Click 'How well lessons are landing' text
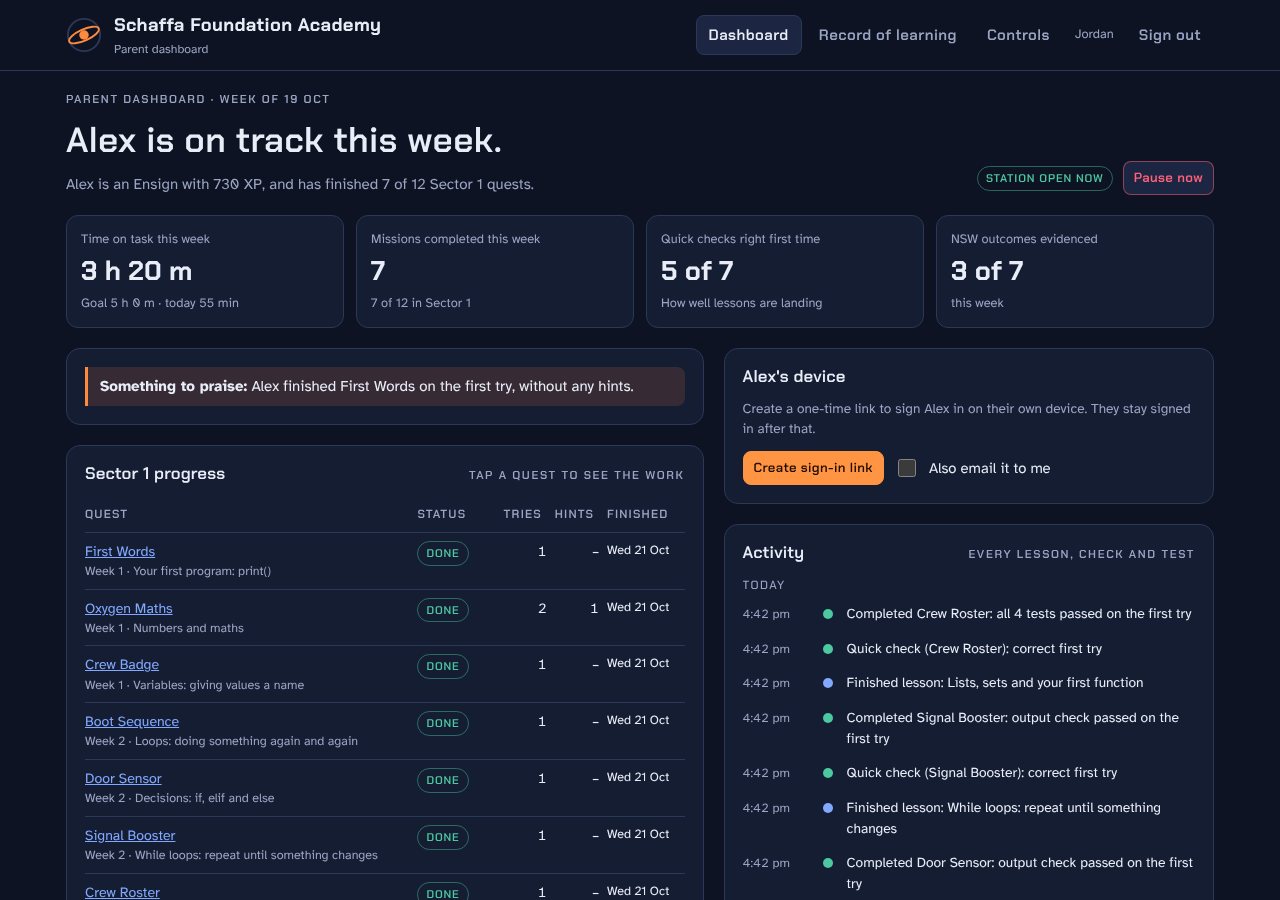The image size is (1280, 900). pos(741,303)
